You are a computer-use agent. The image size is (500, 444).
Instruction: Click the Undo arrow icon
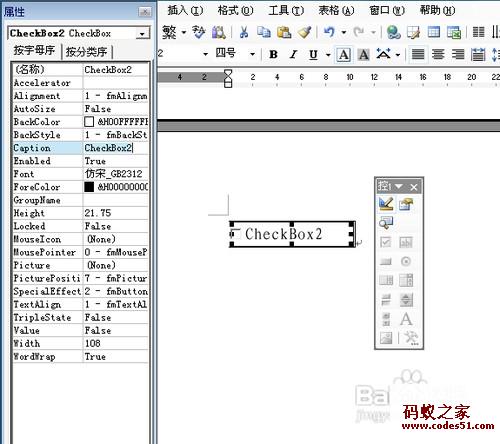pyautogui.click(x=329, y=32)
